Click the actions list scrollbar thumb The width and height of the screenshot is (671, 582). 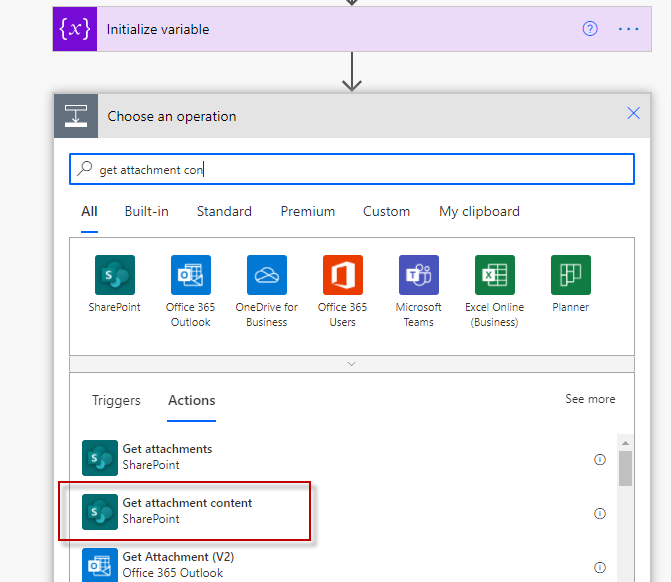click(625, 468)
